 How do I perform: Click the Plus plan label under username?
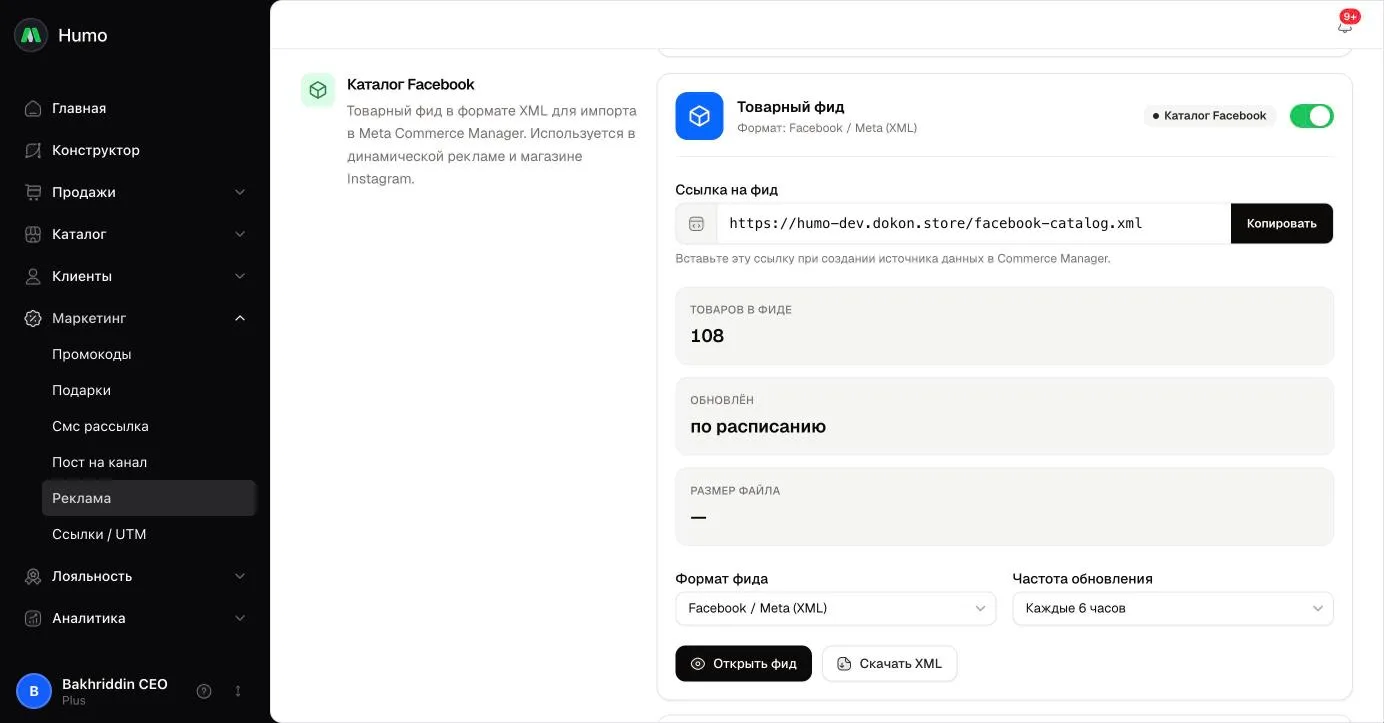pos(74,701)
